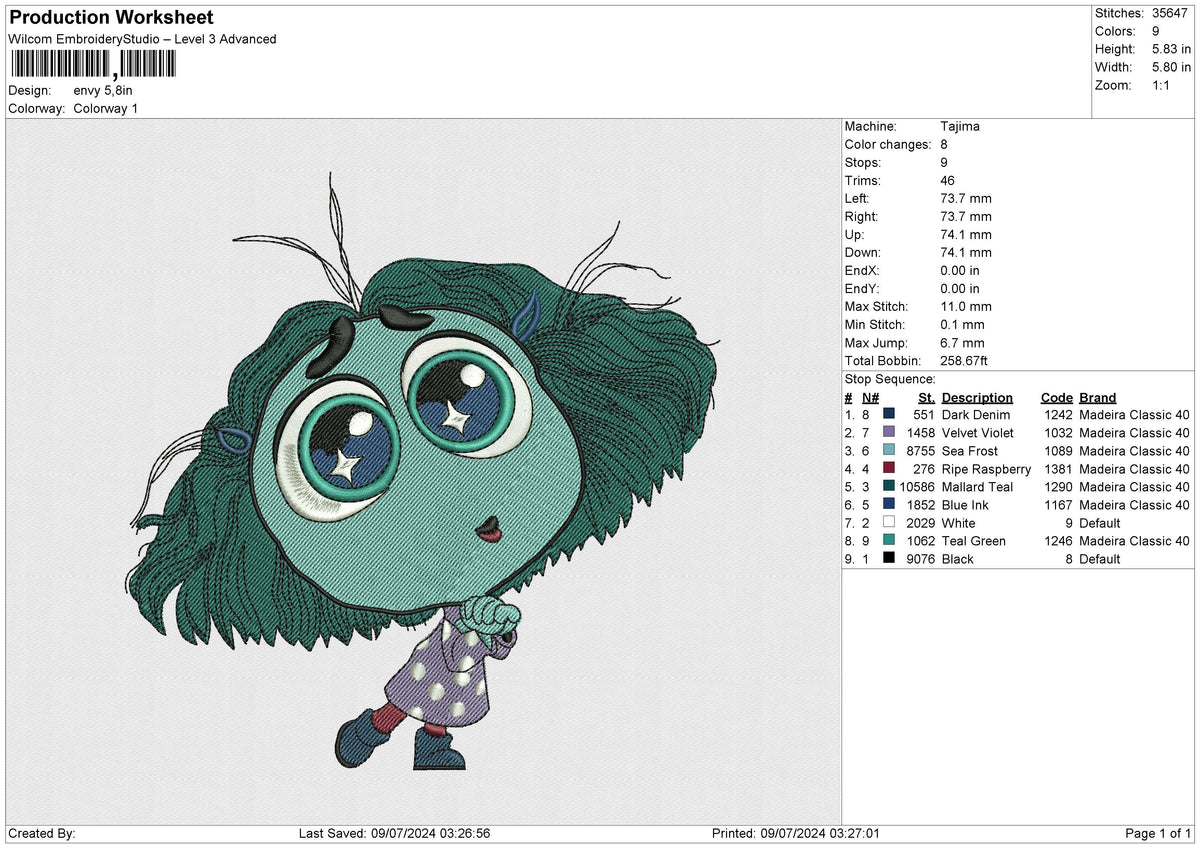This screenshot has height=848, width=1200.
Task: Click the Black thread color swatch
Action: 889,559
